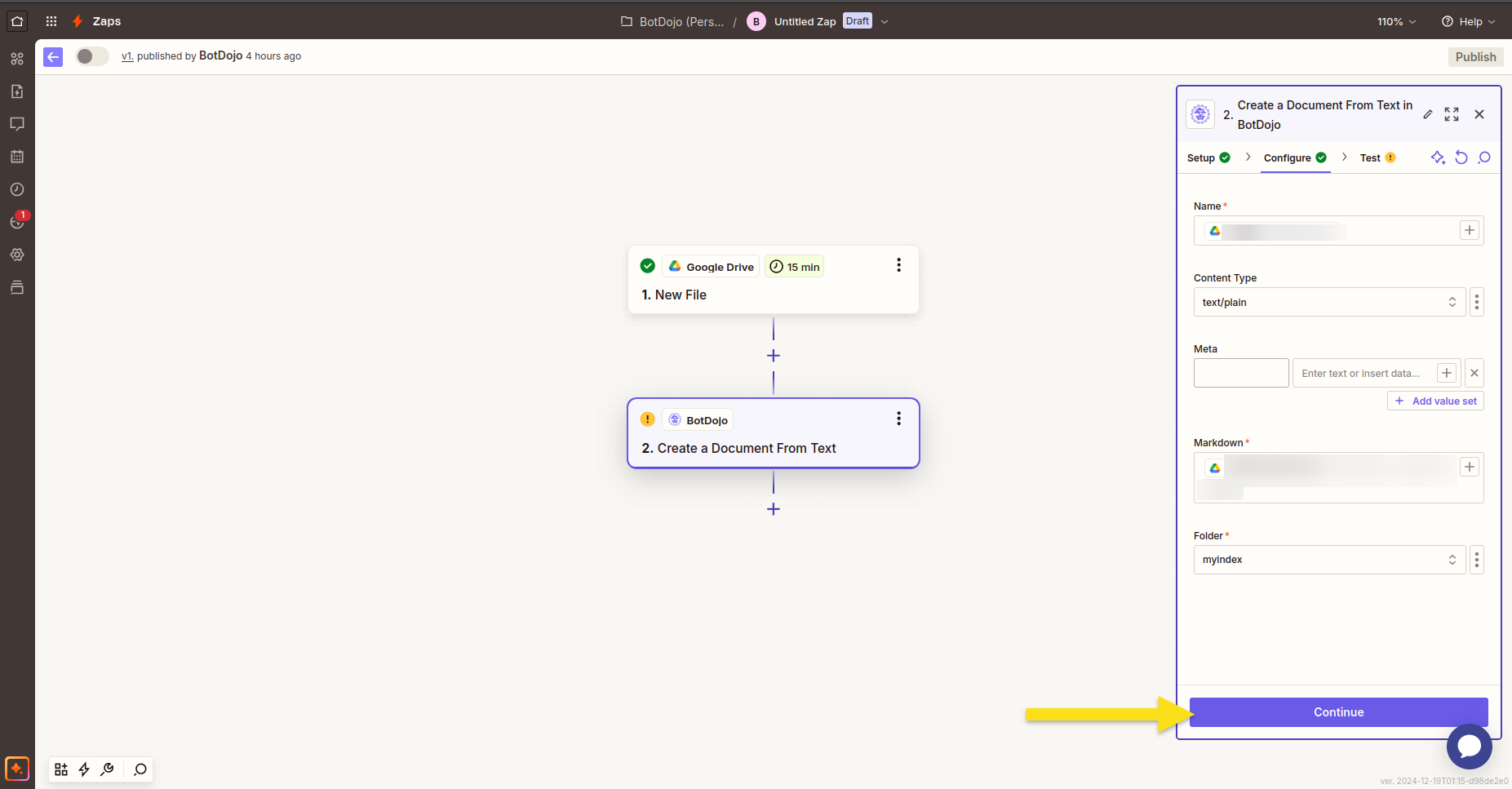This screenshot has width=1512, height=789.
Task: Open the Content Type dropdown
Action: coord(1329,302)
